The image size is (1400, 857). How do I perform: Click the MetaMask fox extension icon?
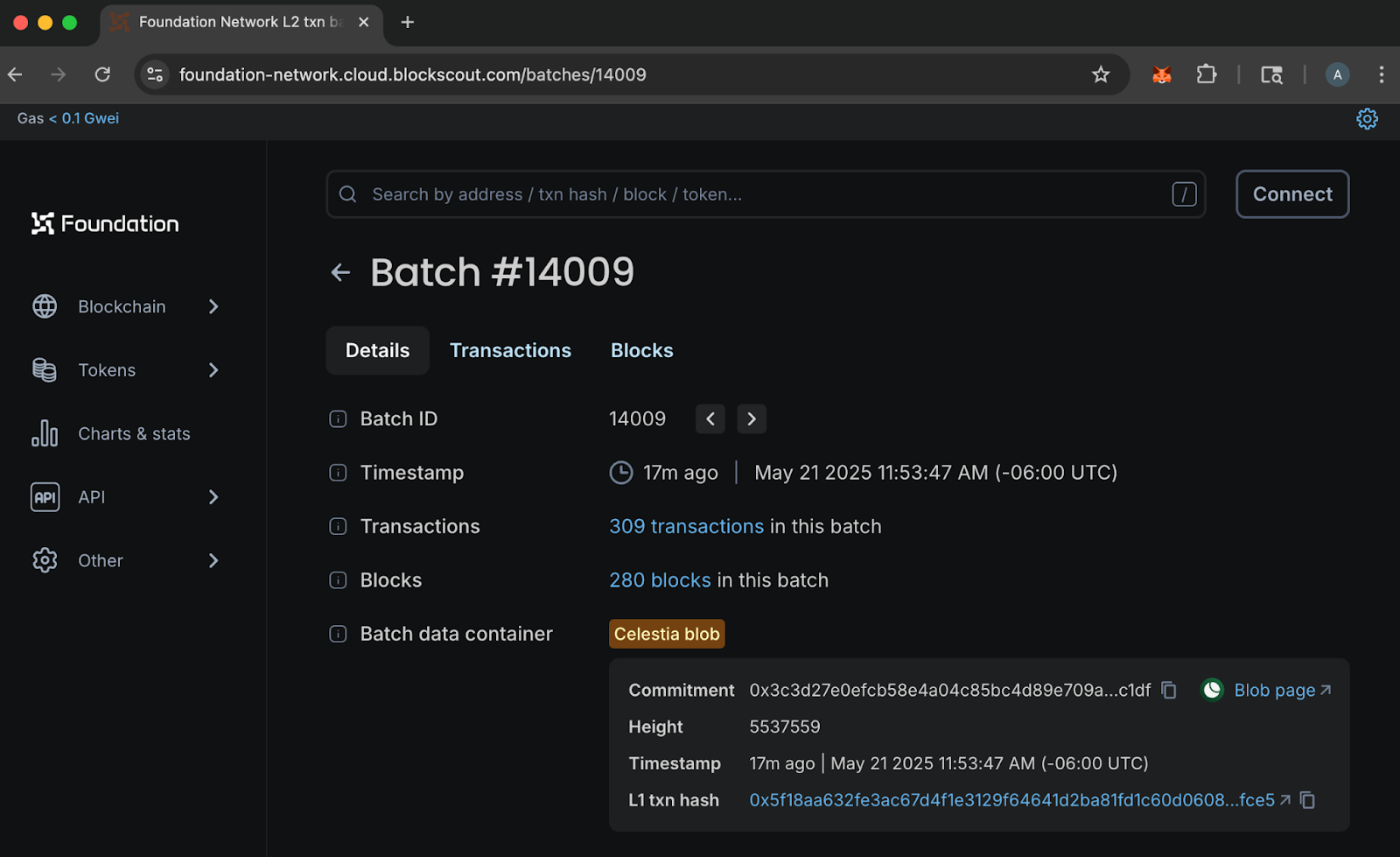click(x=1162, y=75)
